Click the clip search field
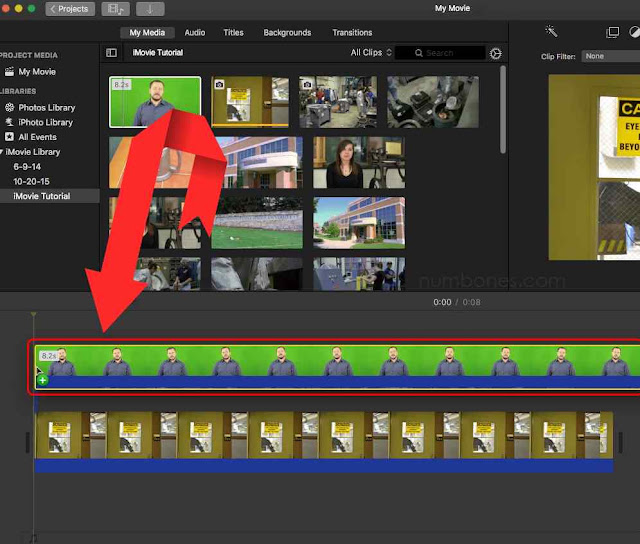Viewport: 640px width, 544px height. pos(440,53)
